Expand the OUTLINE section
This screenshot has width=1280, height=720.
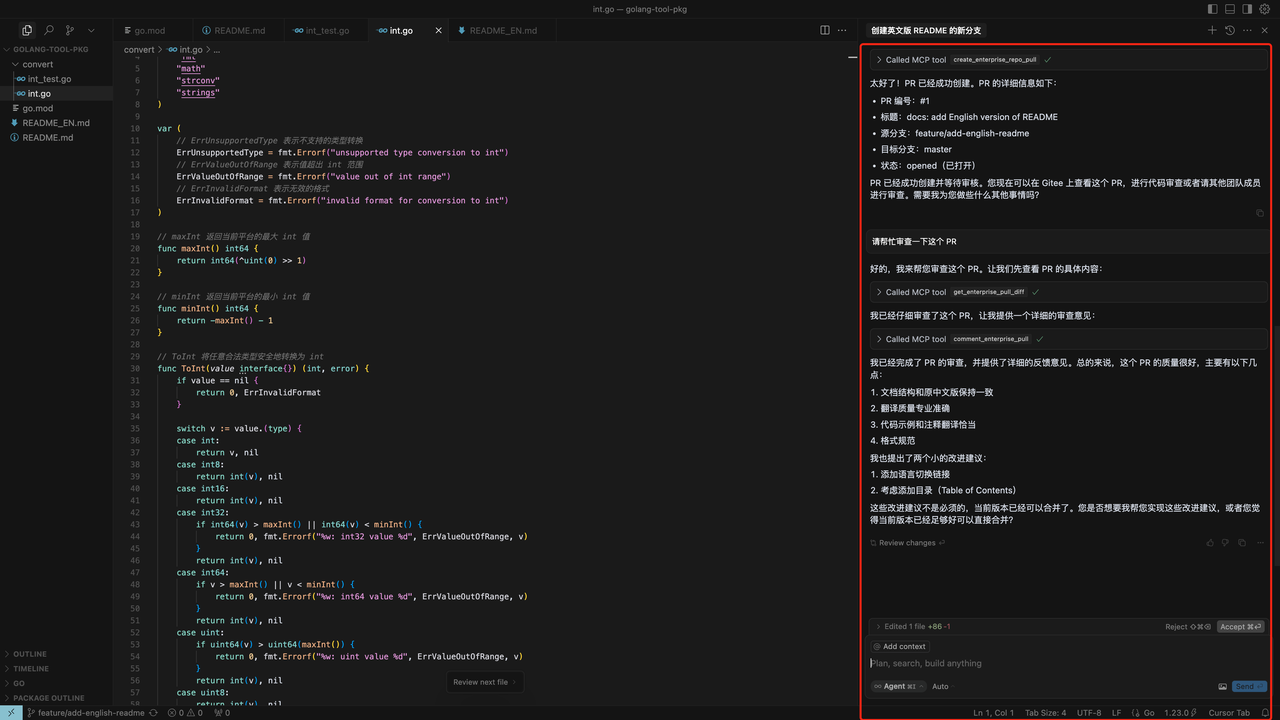point(56,654)
